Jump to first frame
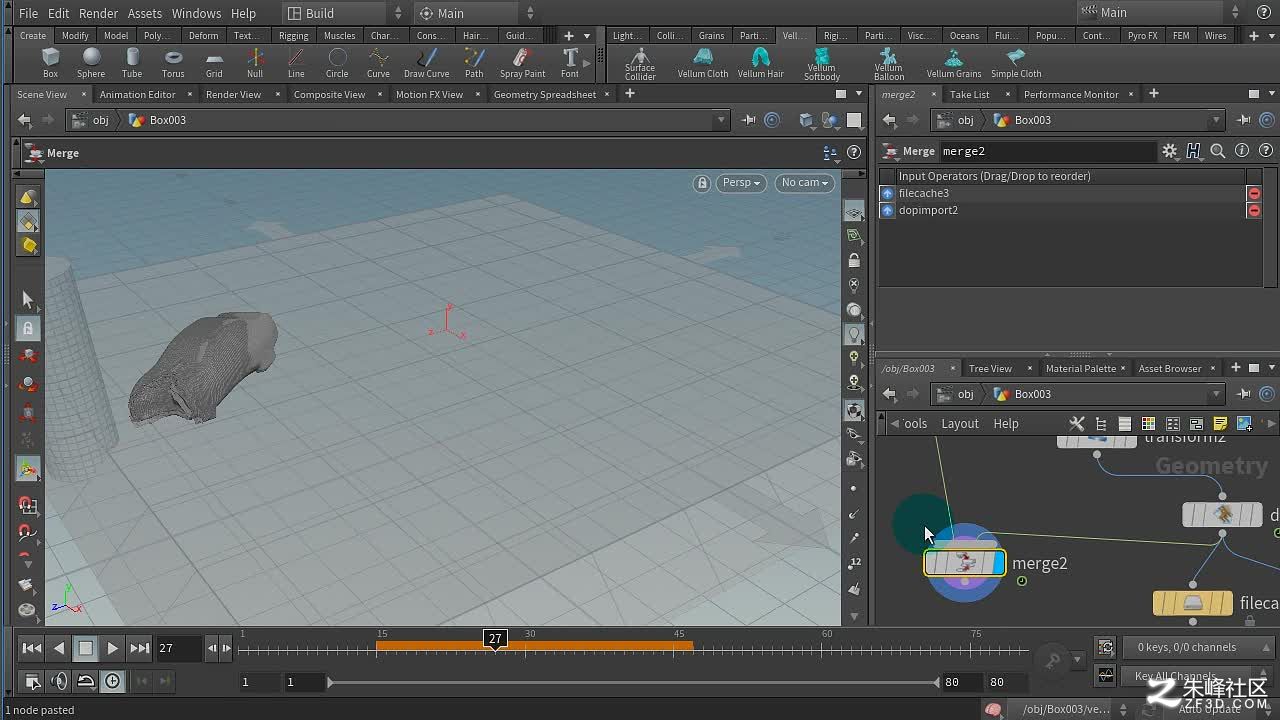The image size is (1280, 720). [31, 648]
